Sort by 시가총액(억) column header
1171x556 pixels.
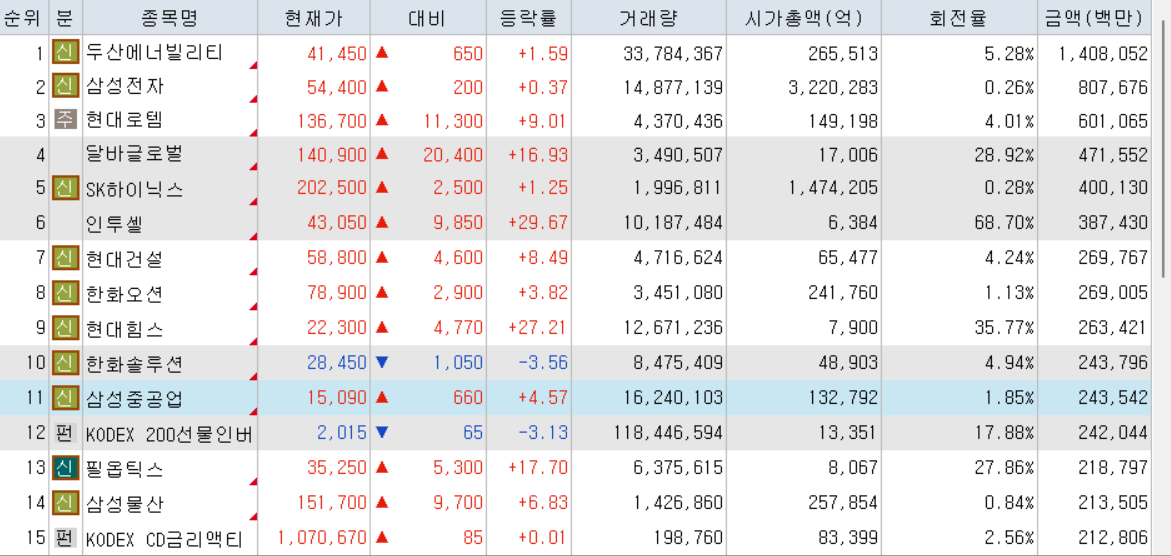pos(804,18)
